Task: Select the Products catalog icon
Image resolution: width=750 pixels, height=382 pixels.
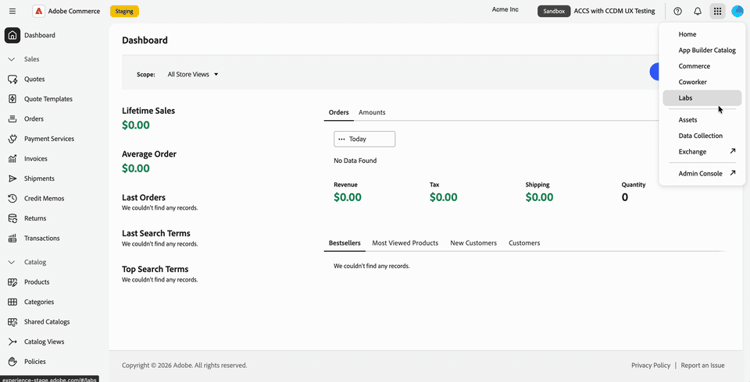Action: coord(13,282)
